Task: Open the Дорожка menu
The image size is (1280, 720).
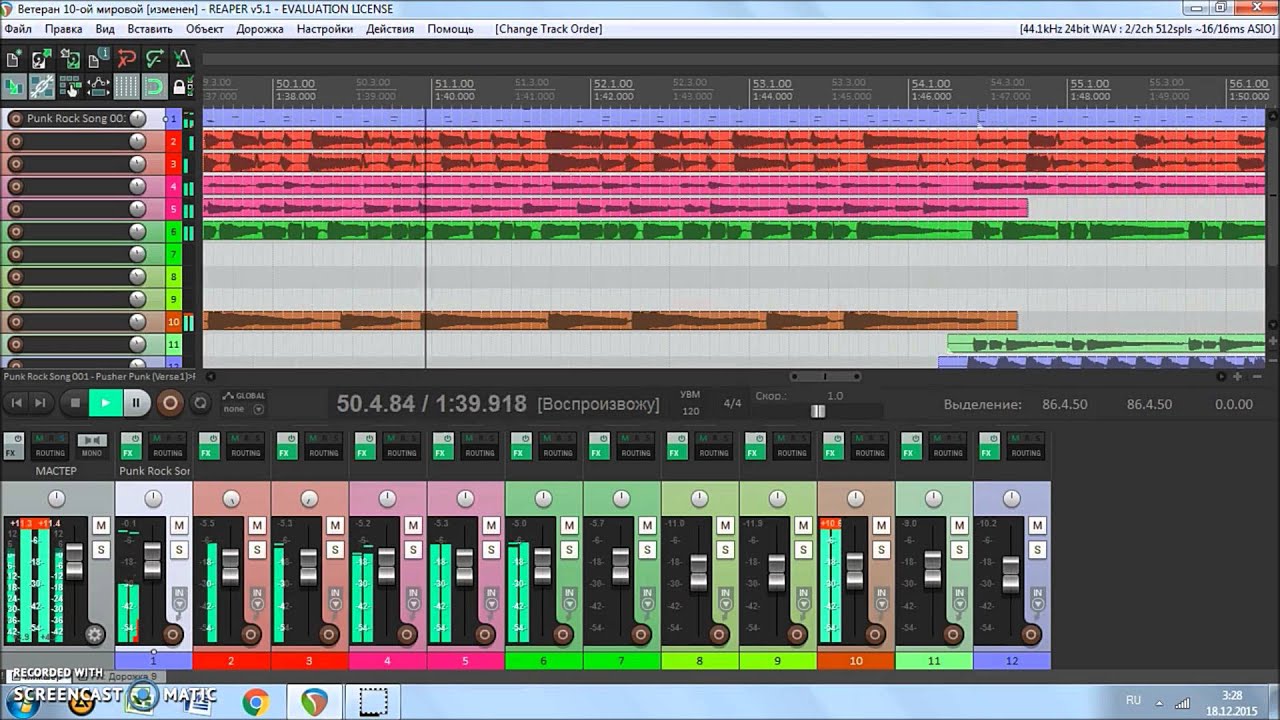Action: tap(260, 29)
